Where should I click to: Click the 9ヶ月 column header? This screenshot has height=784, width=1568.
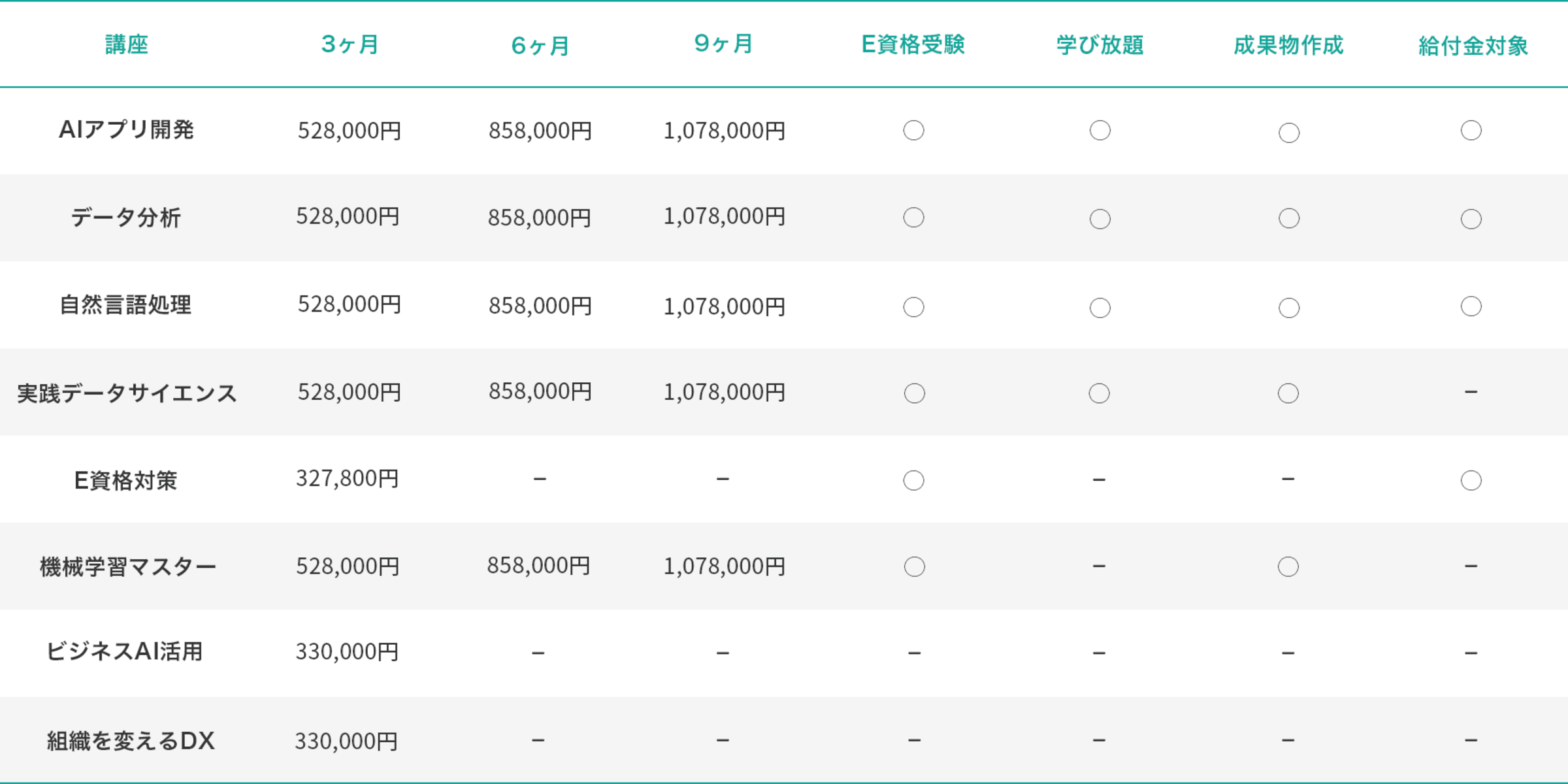tap(723, 44)
